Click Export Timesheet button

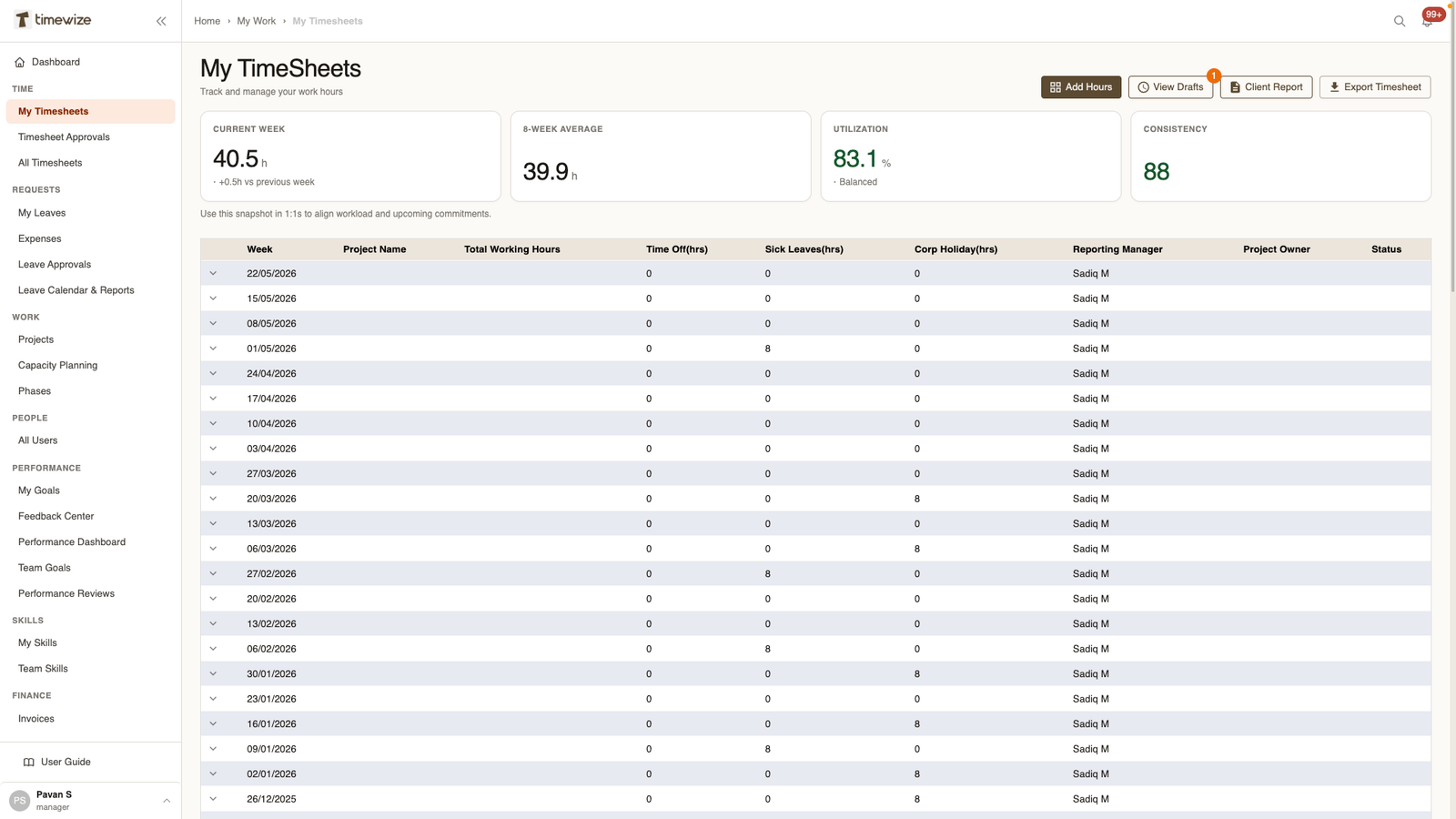point(1375,87)
